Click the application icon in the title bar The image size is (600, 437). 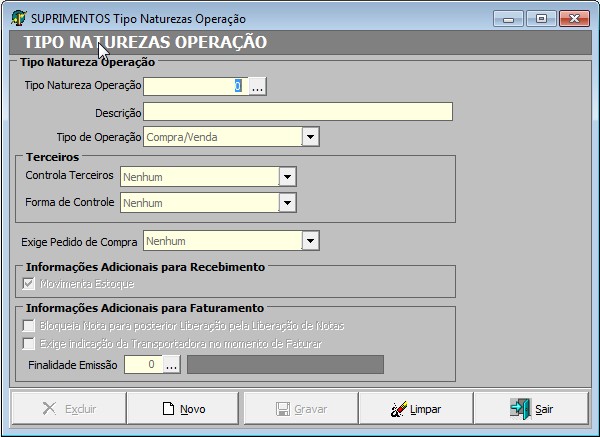pos(18,19)
